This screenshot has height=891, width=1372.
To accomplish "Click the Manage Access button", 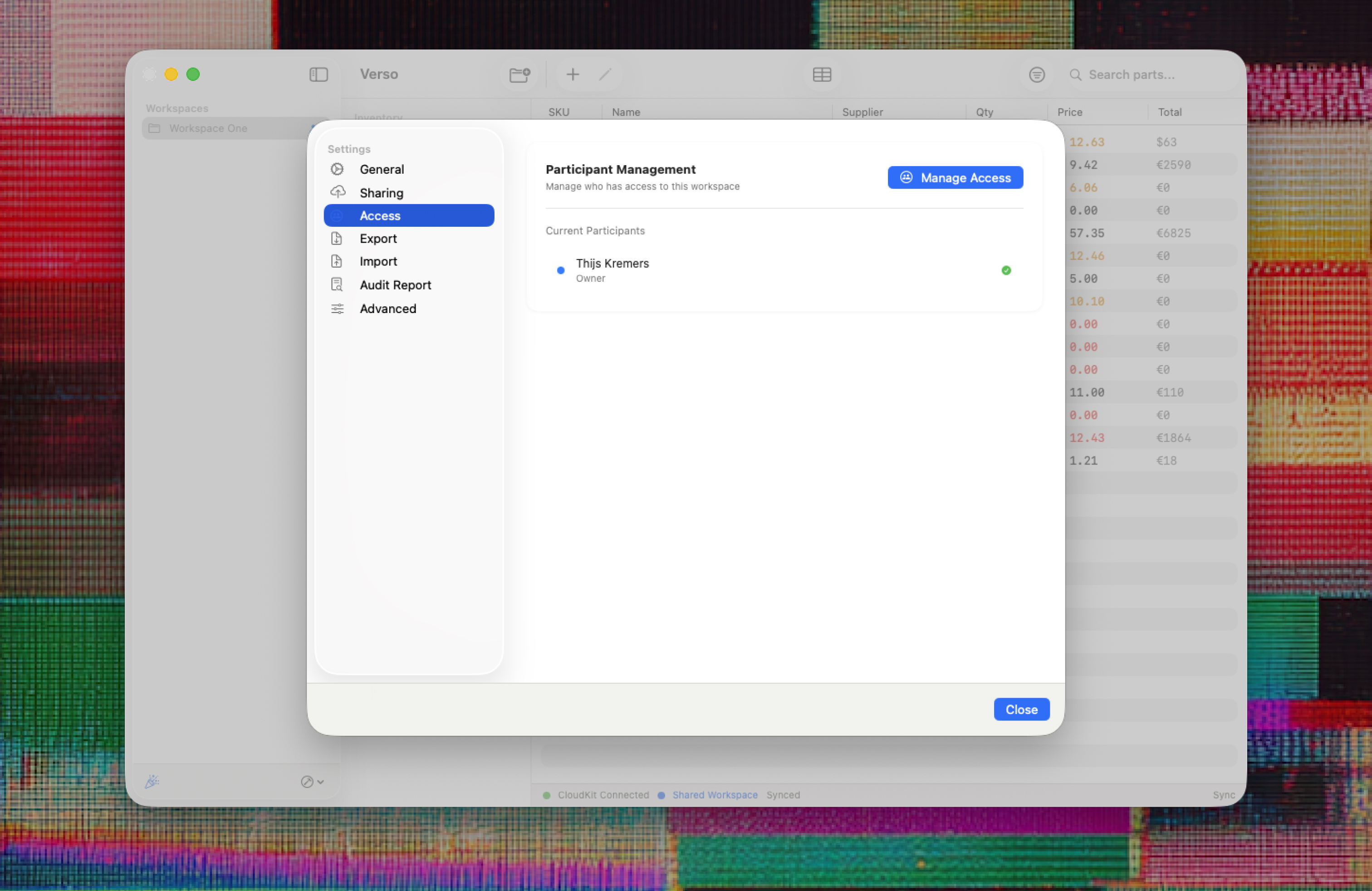I will tap(955, 177).
